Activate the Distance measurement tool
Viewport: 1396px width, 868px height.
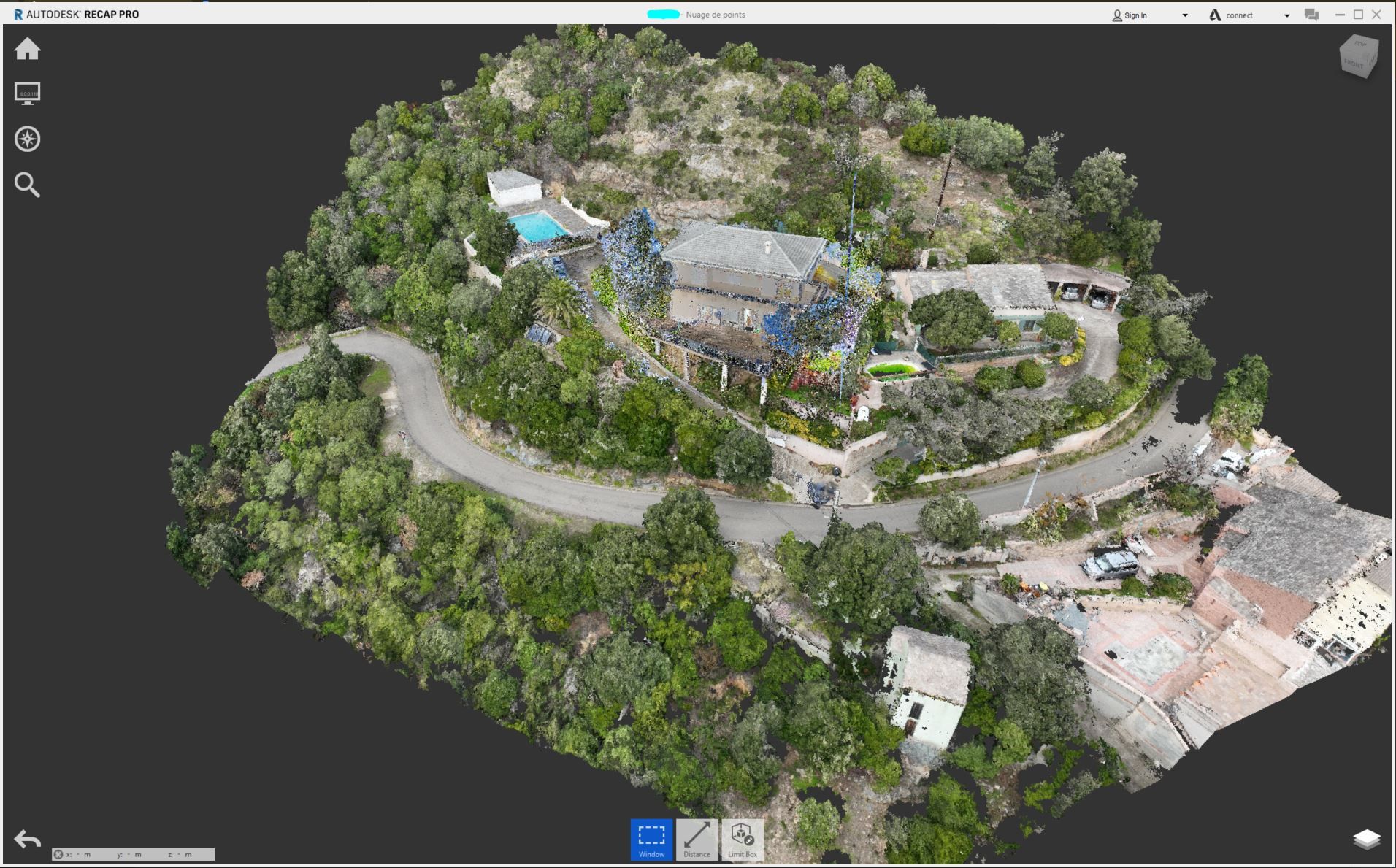(697, 840)
